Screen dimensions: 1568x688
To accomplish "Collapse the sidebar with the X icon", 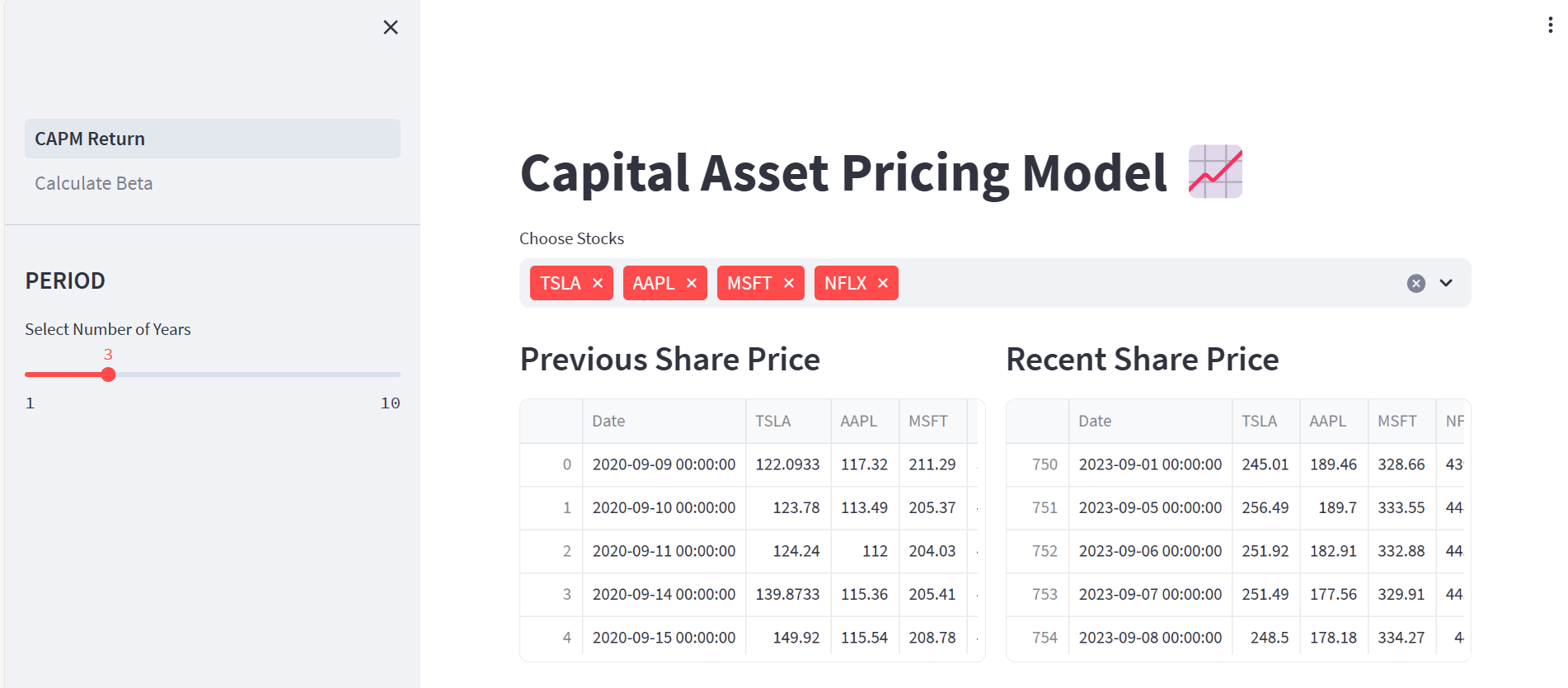I will click(x=391, y=27).
